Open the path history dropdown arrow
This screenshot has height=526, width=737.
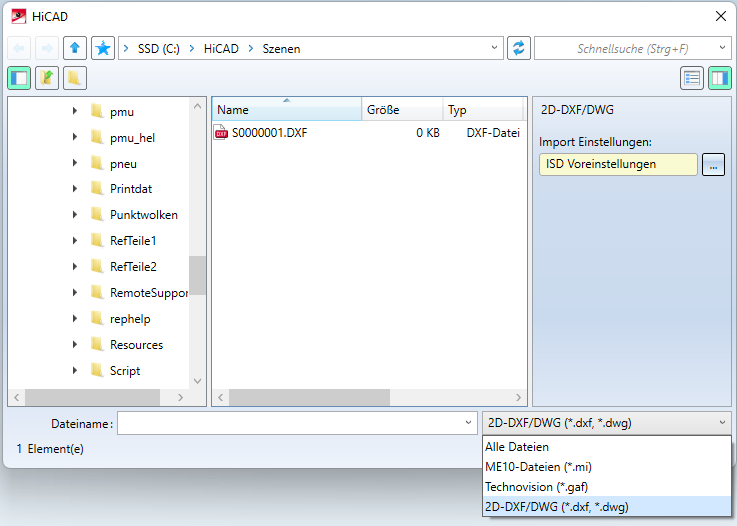[494, 48]
